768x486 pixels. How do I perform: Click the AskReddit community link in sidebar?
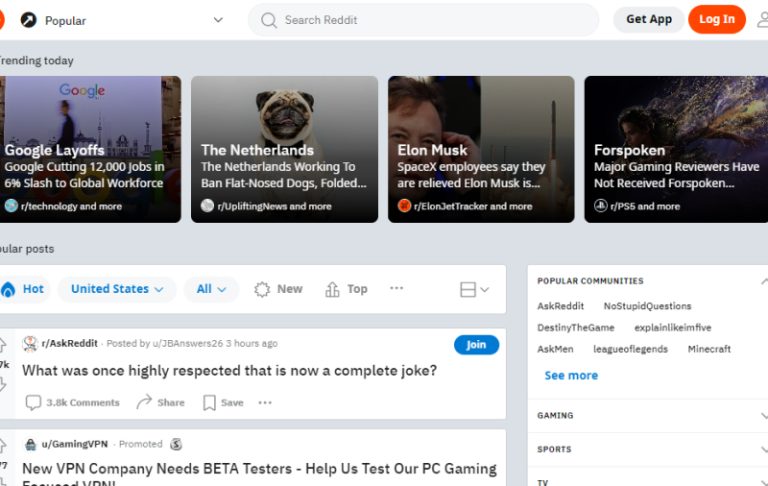point(560,306)
